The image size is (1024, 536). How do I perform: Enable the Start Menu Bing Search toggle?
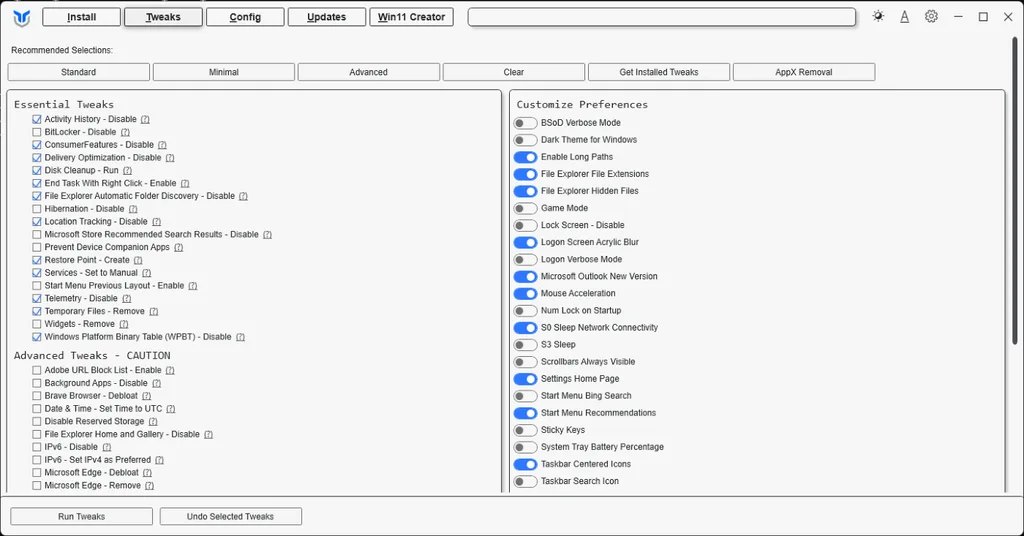(x=525, y=396)
